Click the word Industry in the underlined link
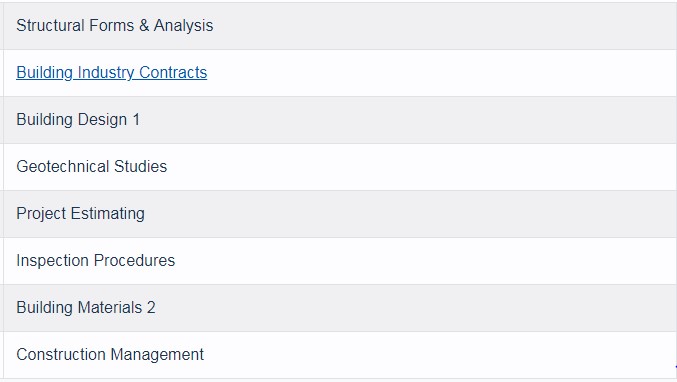 pyautogui.click(x=106, y=73)
